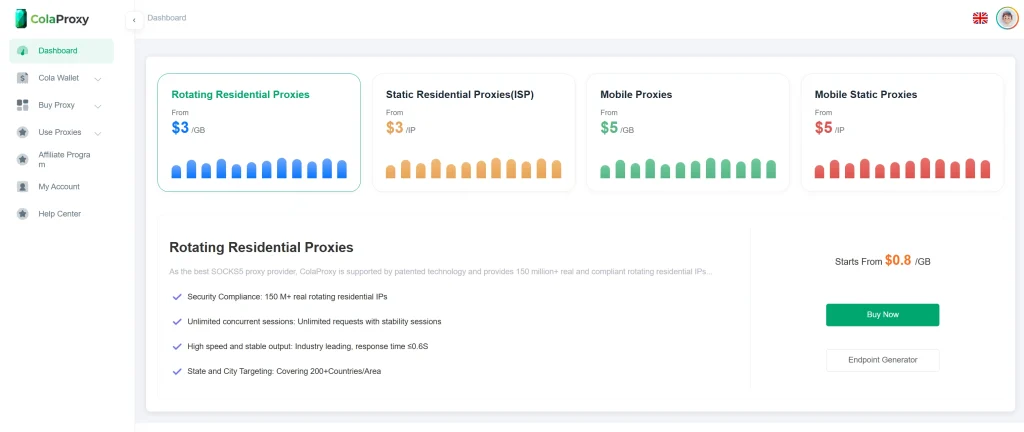Click State and City Targeting line

[x=284, y=371]
